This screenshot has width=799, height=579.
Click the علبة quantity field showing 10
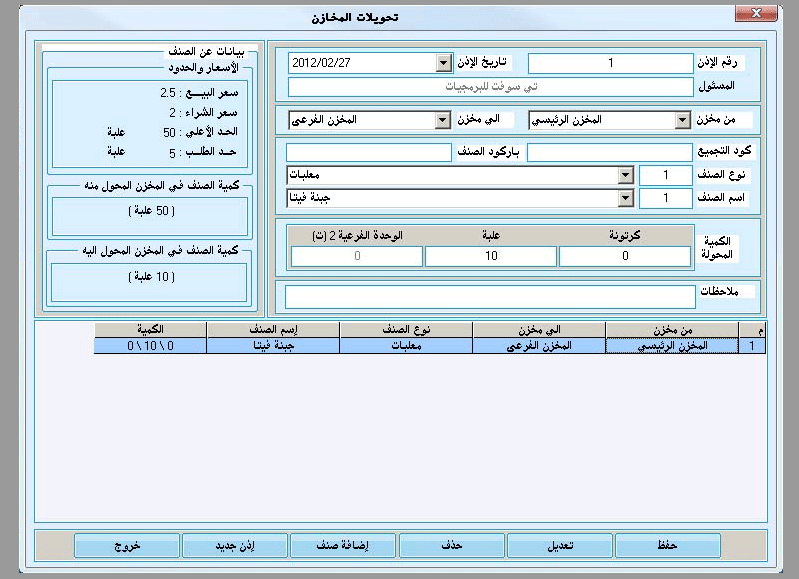[x=491, y=256]
